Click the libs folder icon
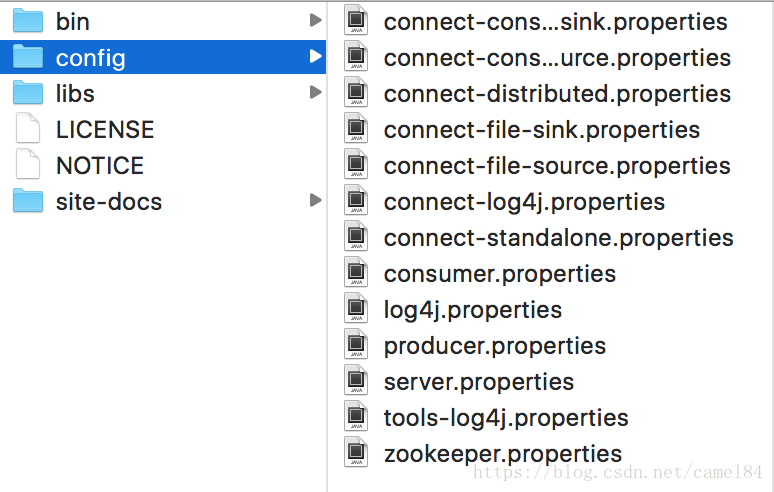 pyautogui.click(x=28, y=93)
